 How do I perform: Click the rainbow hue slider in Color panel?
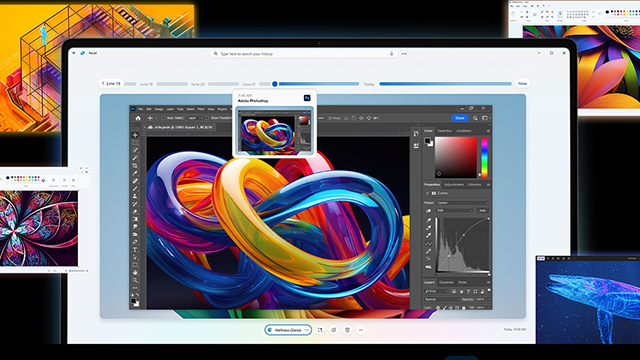484,158
